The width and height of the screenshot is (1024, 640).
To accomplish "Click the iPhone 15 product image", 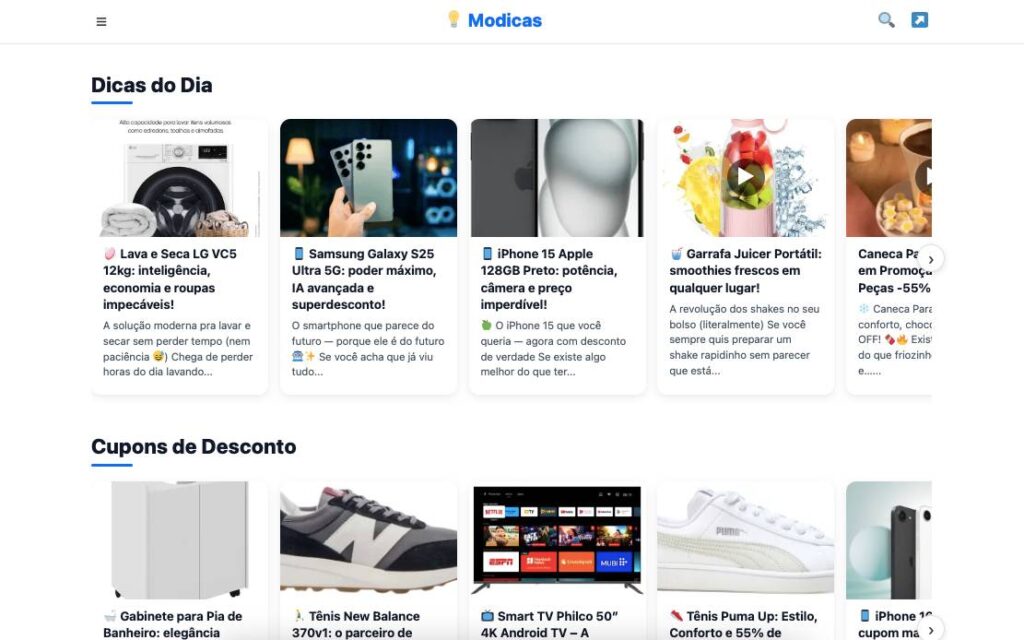I will coord(557,178).
